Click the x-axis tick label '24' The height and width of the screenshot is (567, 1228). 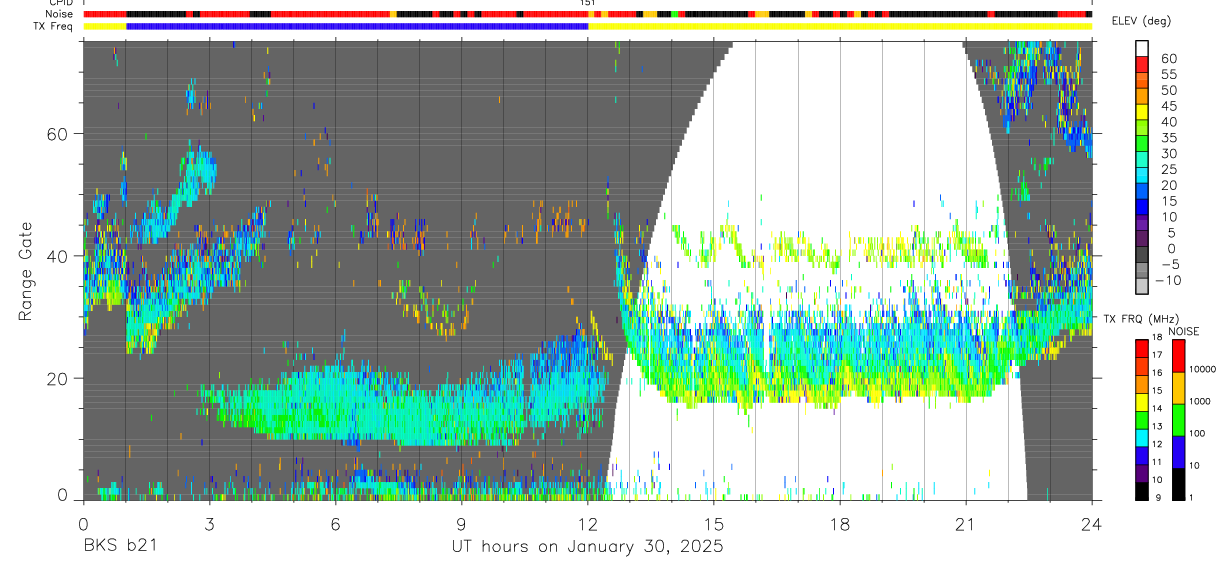[1092, 523]
